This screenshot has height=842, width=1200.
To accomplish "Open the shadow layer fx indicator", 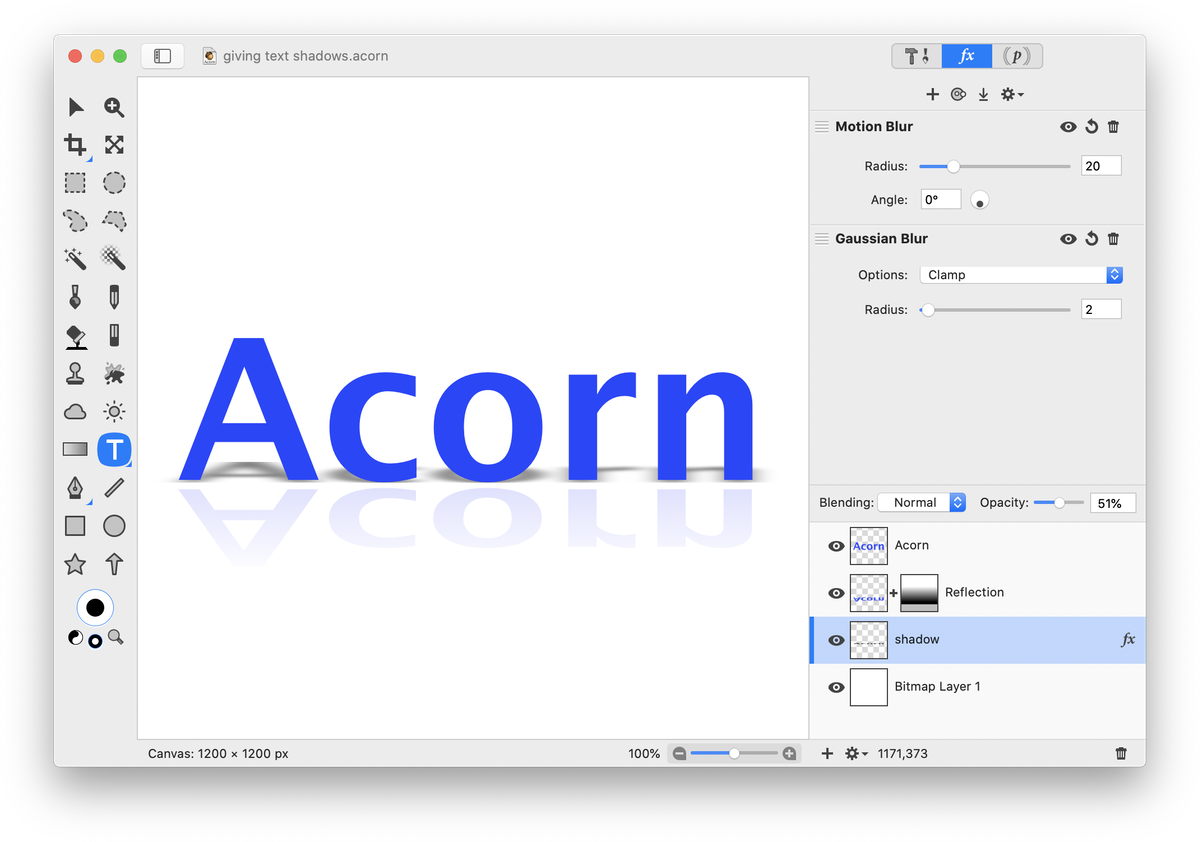I will pos(1128,640).
